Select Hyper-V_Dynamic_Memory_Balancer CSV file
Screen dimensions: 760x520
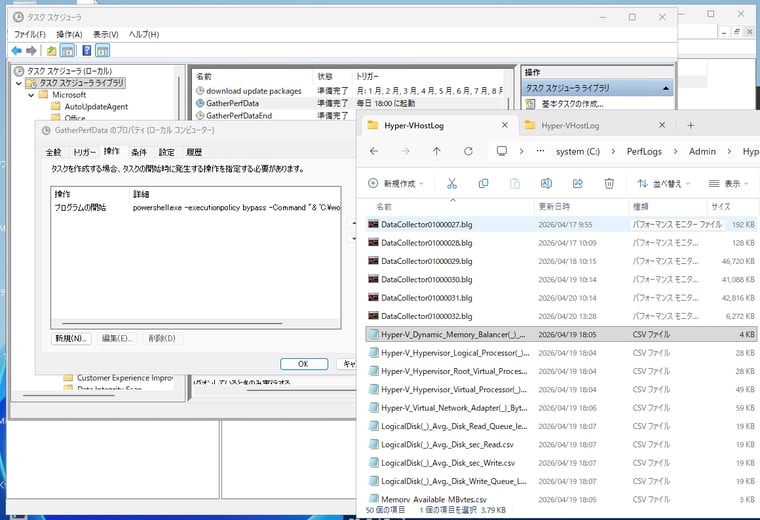(x=561, y=334)
